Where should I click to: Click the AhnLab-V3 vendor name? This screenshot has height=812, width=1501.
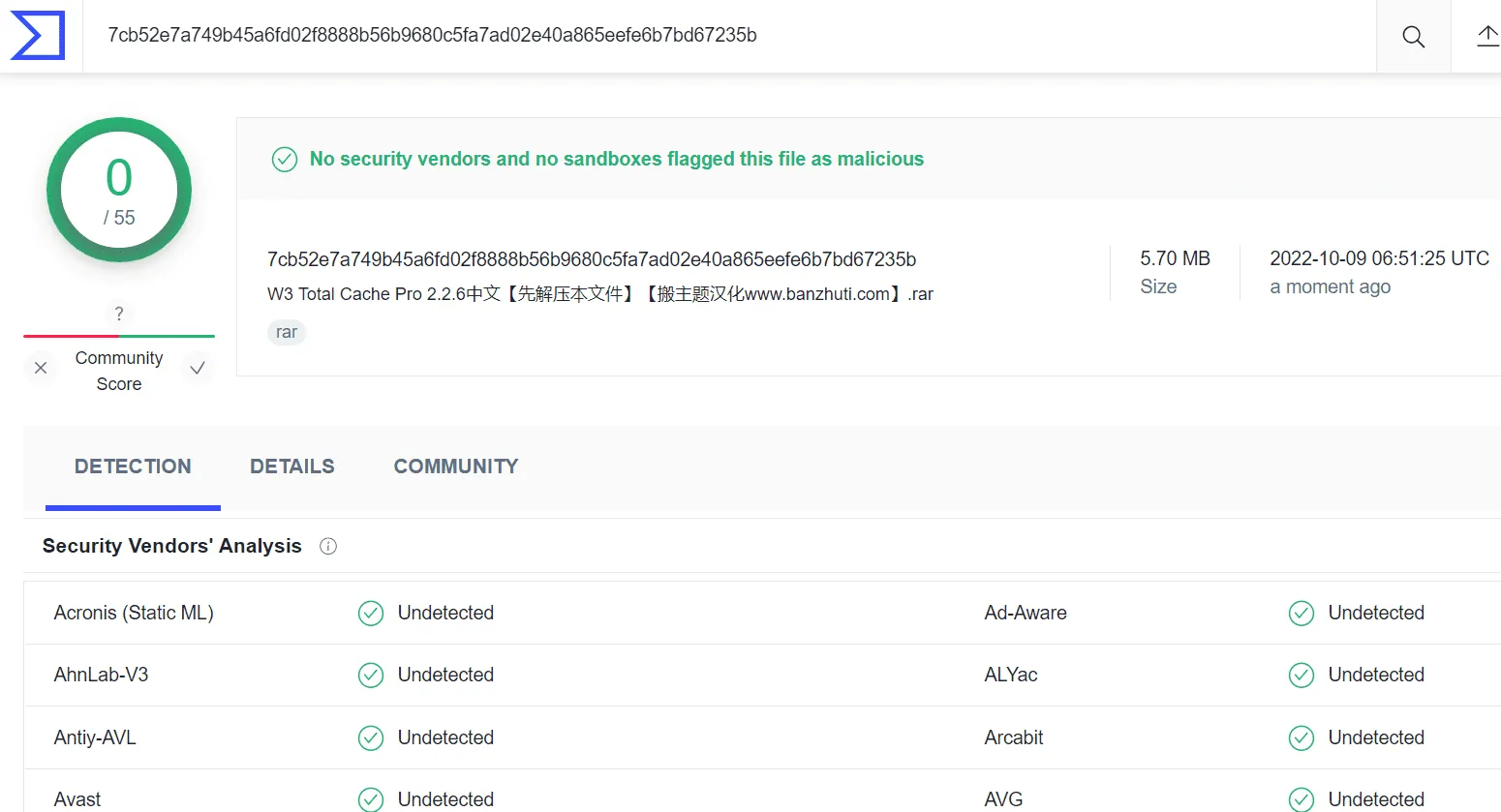click(x=101, y=675)
